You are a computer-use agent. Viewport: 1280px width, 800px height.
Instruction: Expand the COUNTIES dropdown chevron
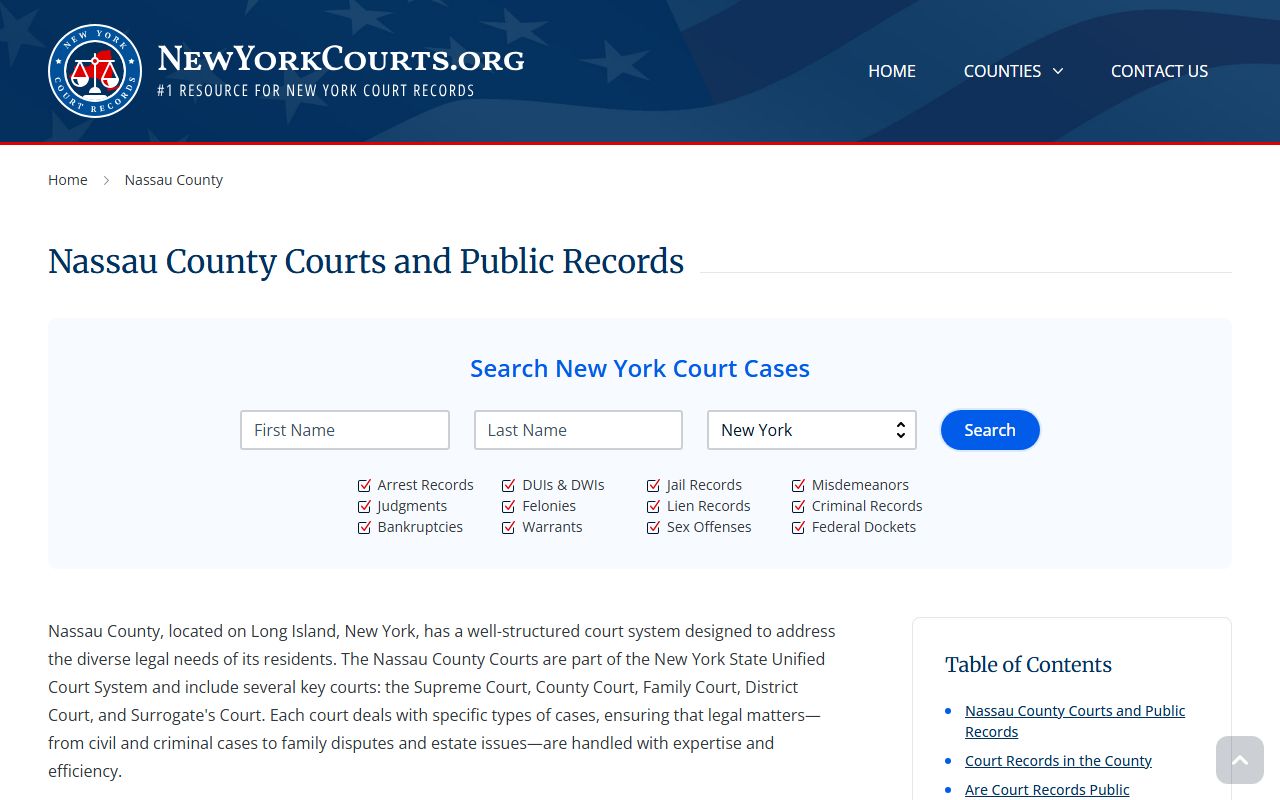pos(1058,71)
